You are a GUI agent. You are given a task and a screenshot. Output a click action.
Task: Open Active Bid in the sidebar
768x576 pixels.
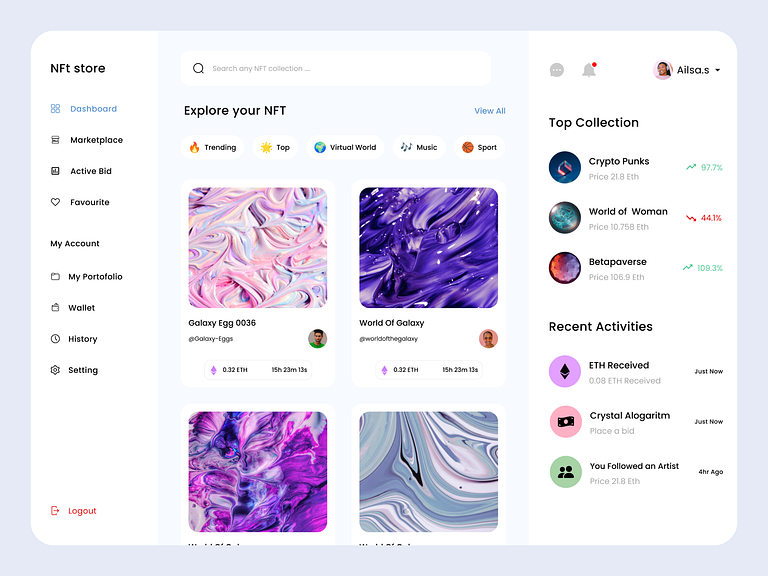click(x=90, y=171)
